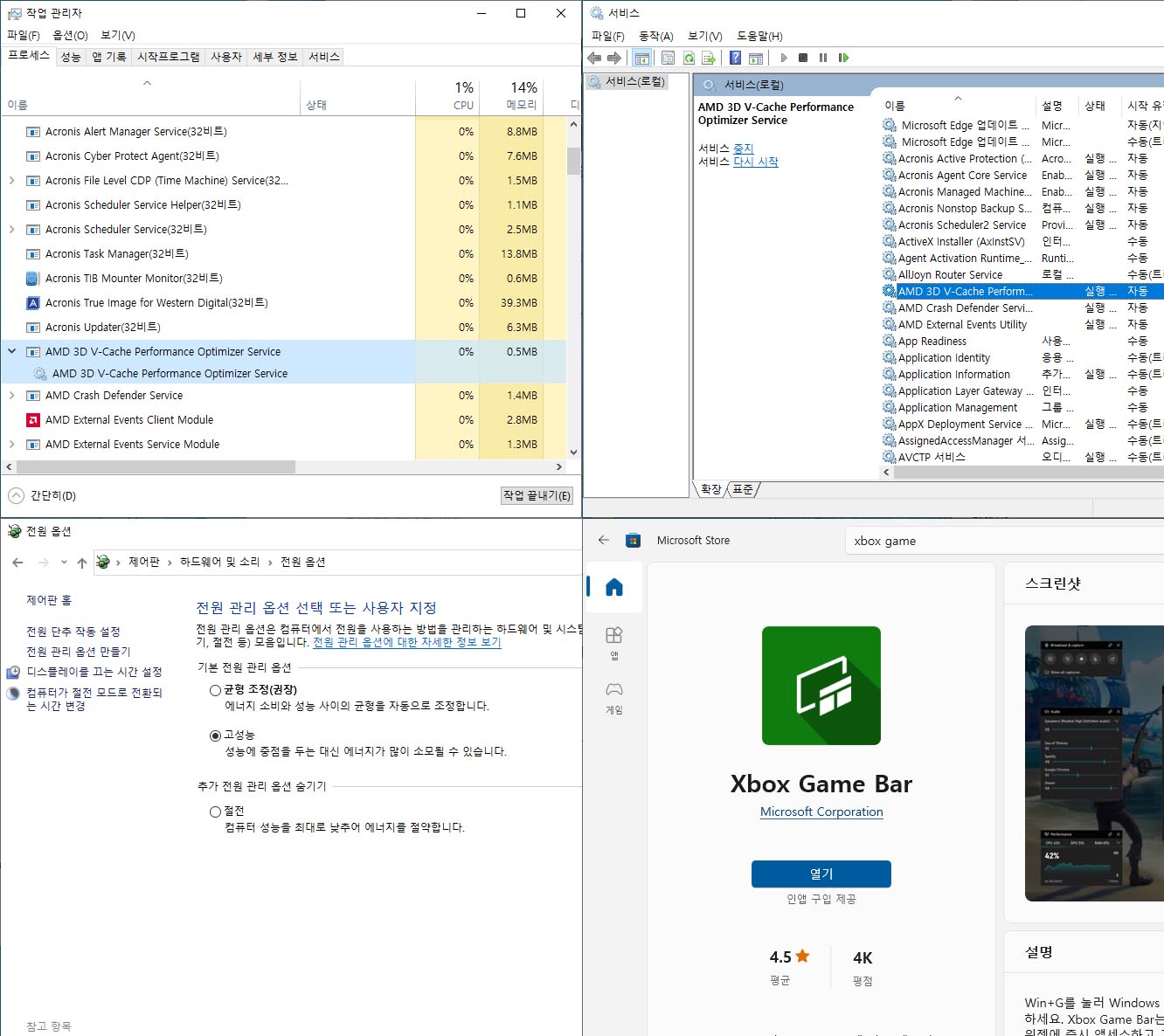Screen dimensions: 1164x1036
Task: Open recent locations dropdown in 전원 옵션
Action: click(x=64, y=563)
